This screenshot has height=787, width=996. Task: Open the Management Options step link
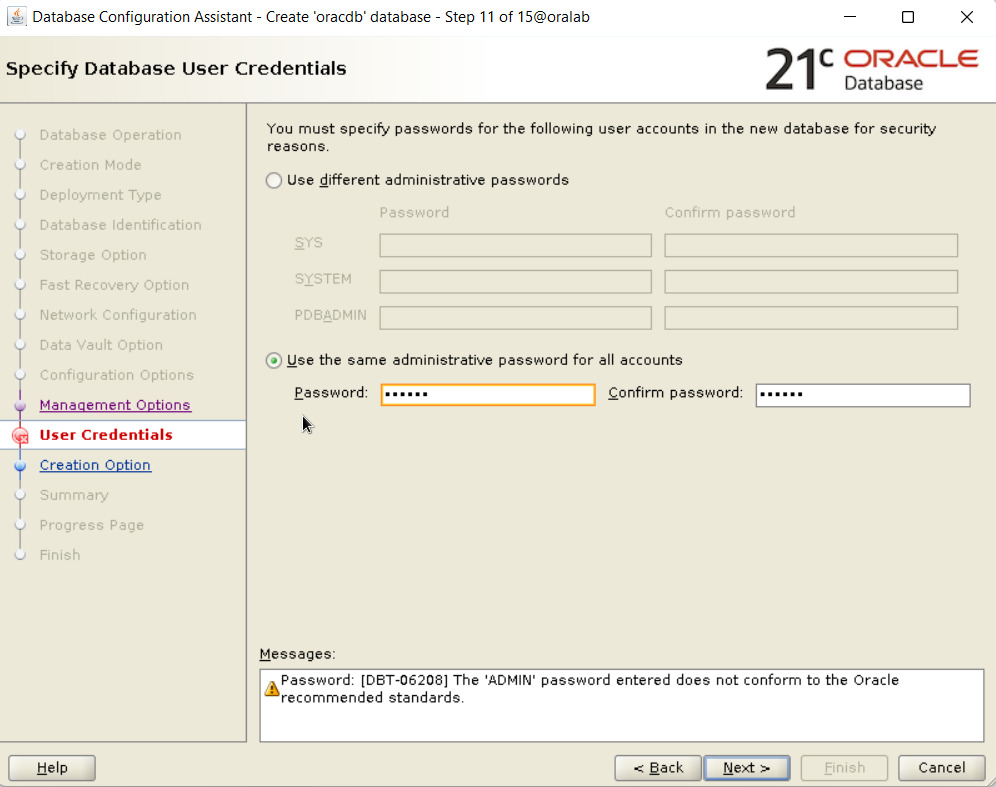(115, 405)
